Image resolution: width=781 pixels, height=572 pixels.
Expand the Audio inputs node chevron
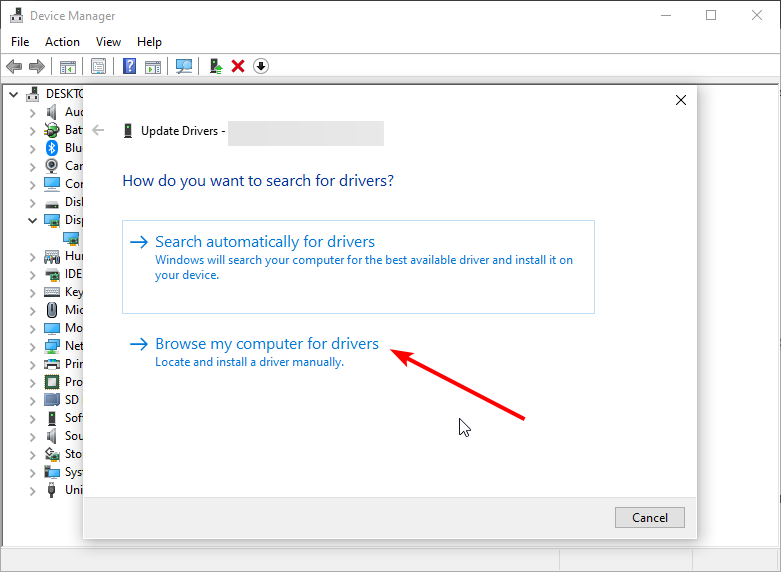tap(32, 113)
